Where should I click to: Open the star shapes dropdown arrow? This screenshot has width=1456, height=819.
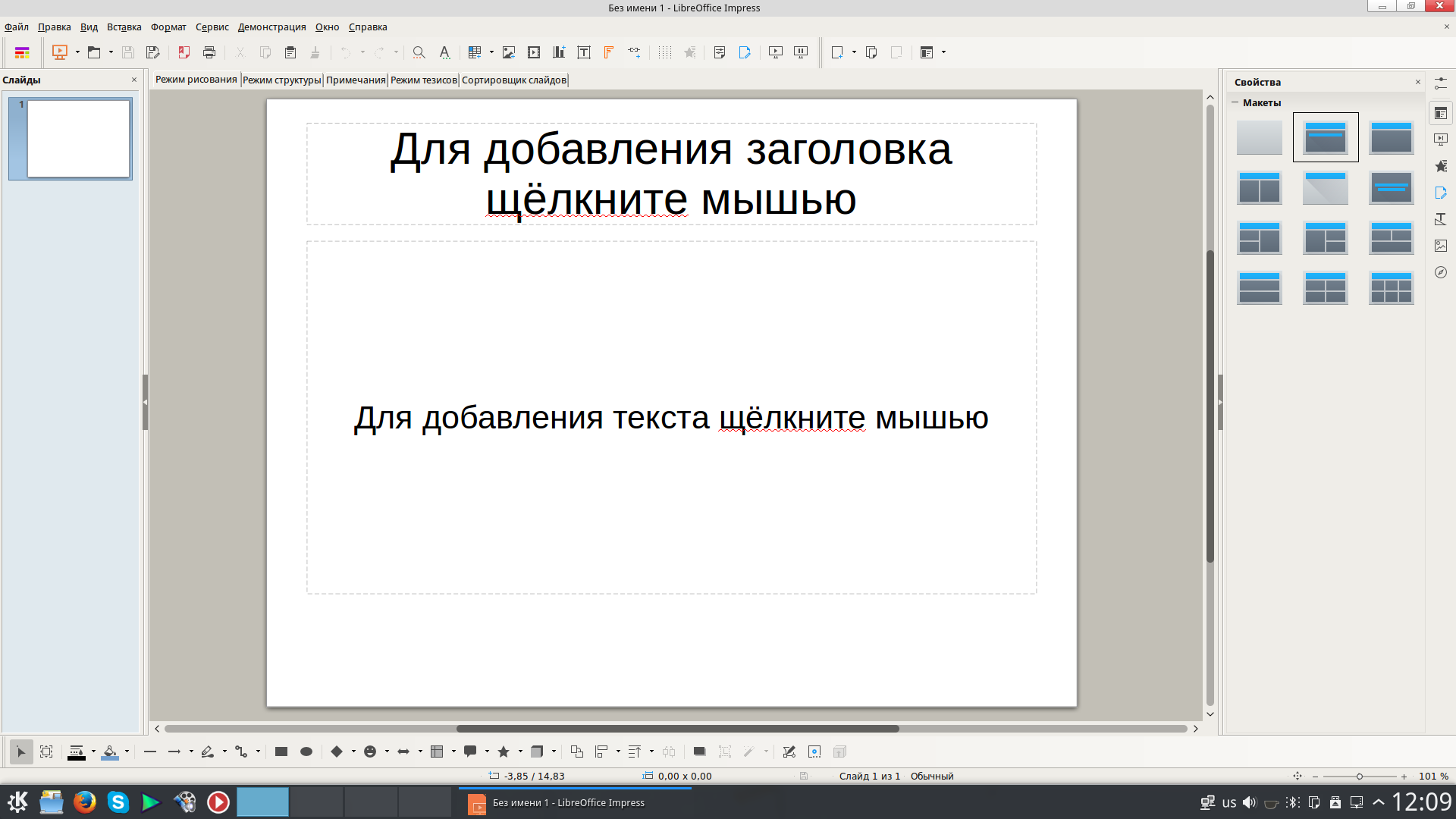click(520, 752)
